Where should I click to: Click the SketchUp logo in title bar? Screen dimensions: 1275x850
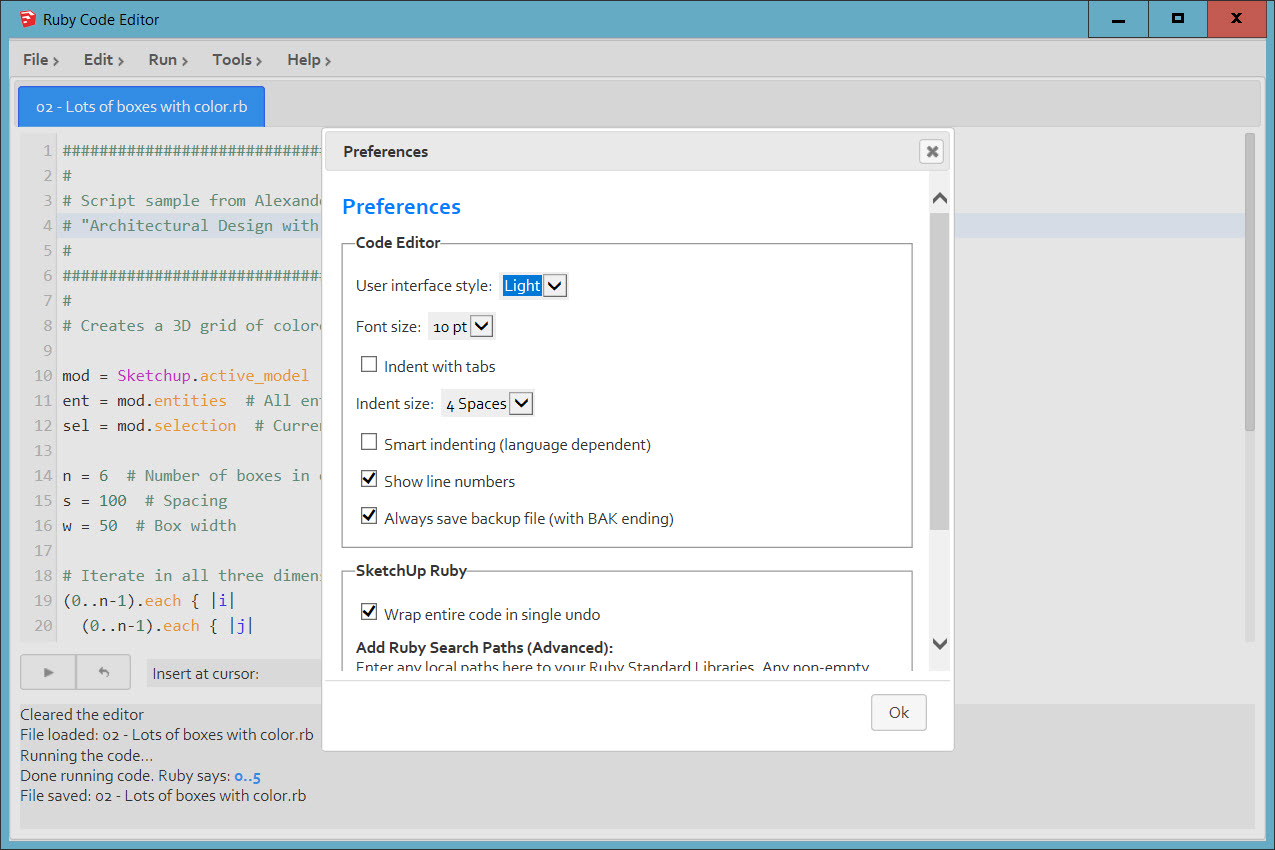click(27, 19)
